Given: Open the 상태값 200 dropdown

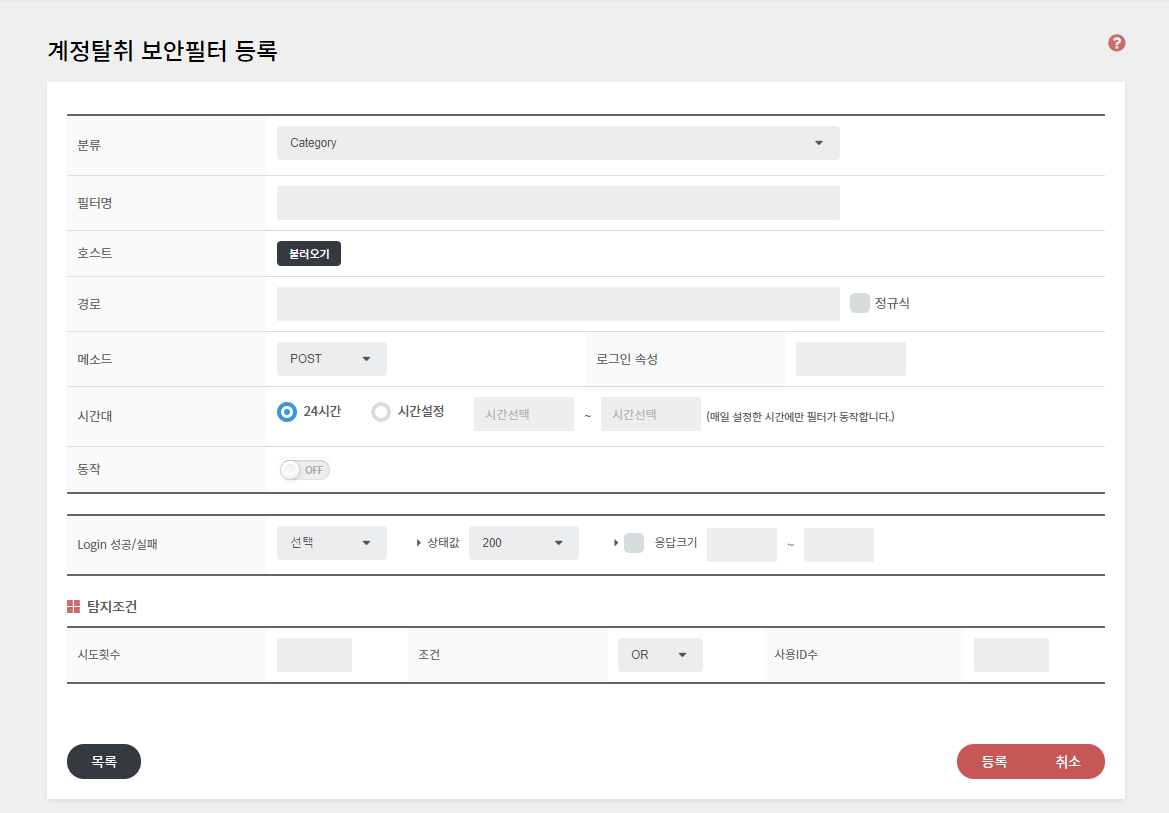Looking at the screenshot, I should [523, 543].
